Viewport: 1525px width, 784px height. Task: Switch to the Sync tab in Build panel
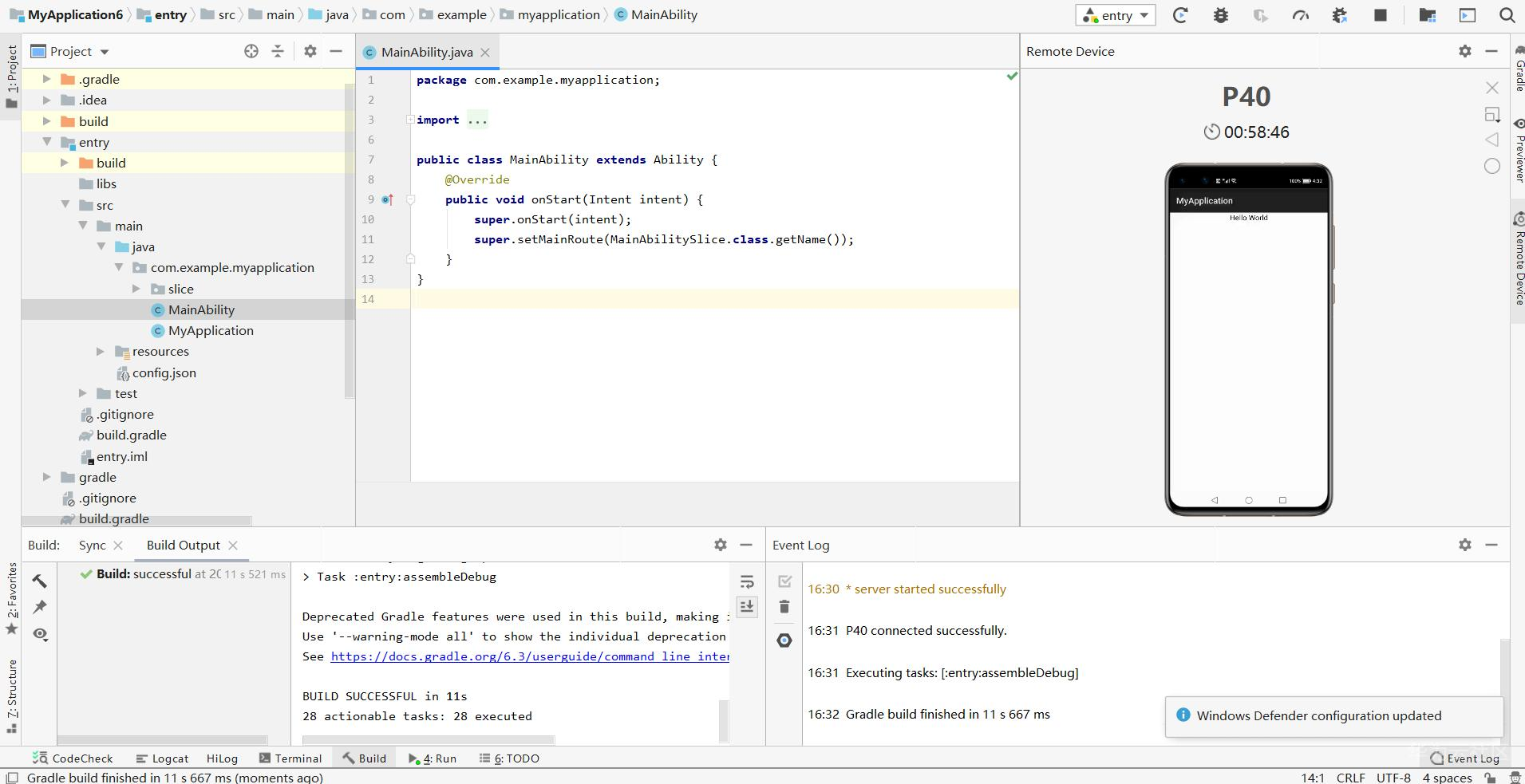pyautogui.click(x=92, y=545)
